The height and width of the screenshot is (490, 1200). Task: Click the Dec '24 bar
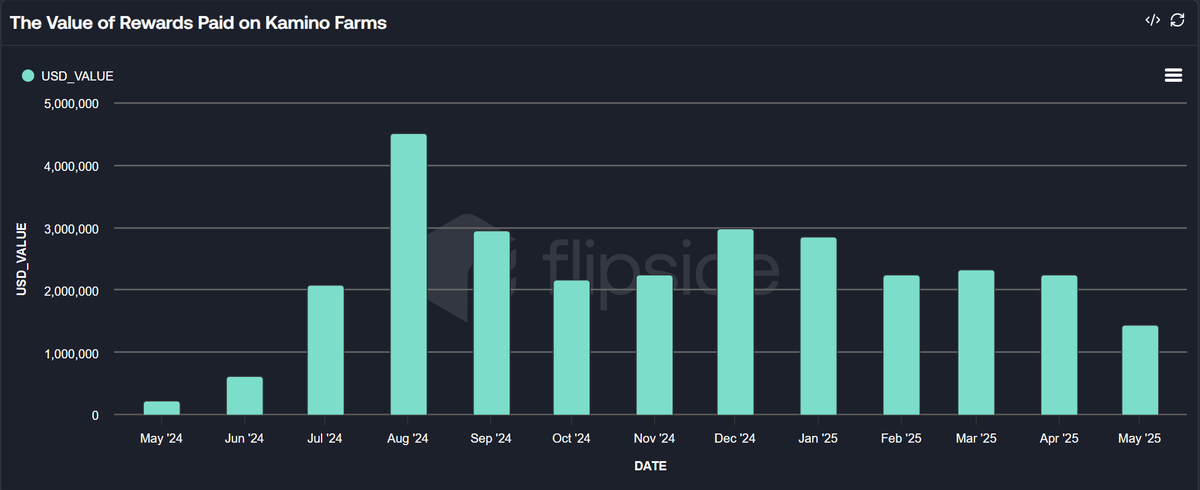(x=736, y=322)
